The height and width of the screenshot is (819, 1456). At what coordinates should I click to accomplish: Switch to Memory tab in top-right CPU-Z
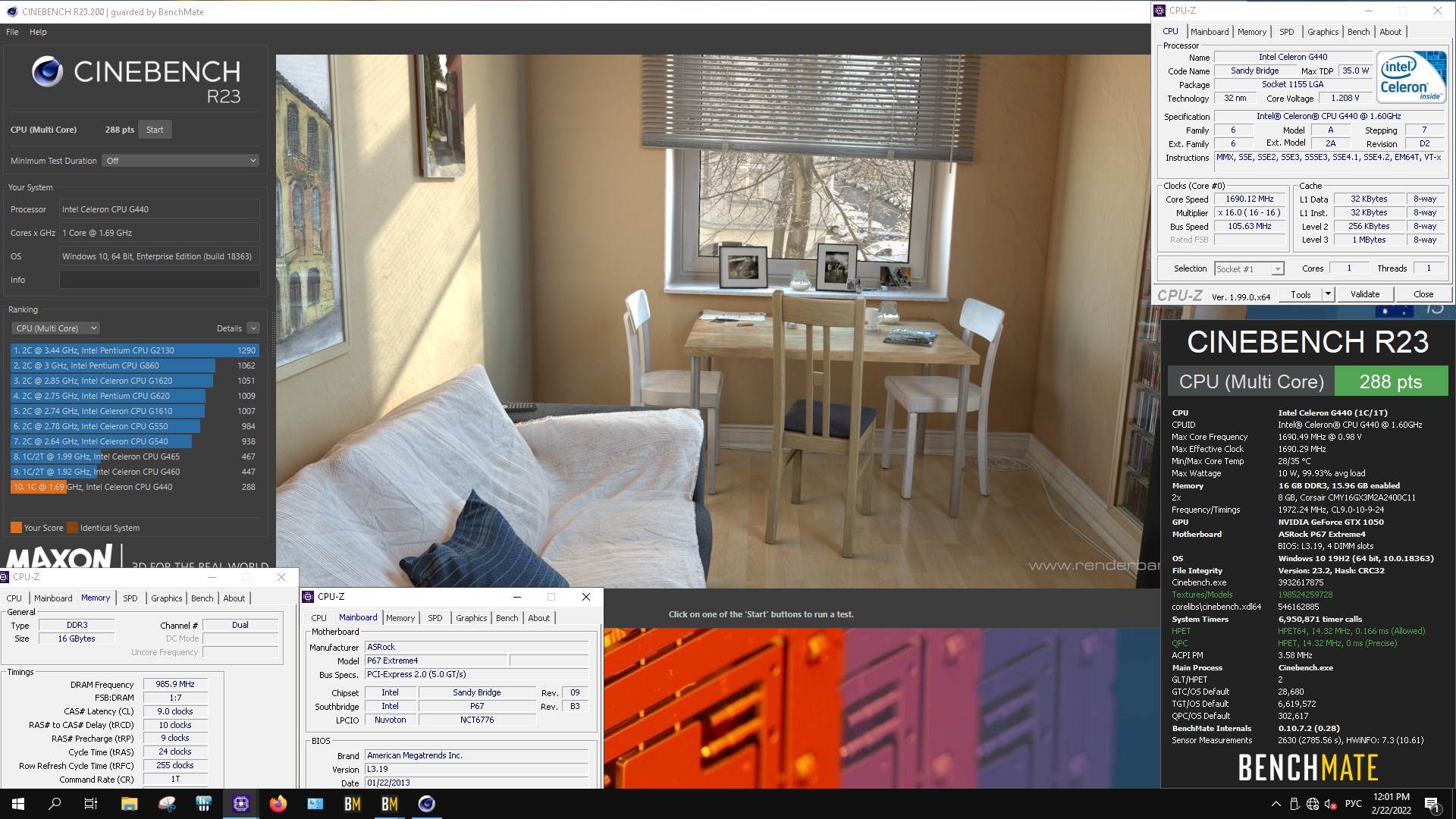coord(1251,32)
